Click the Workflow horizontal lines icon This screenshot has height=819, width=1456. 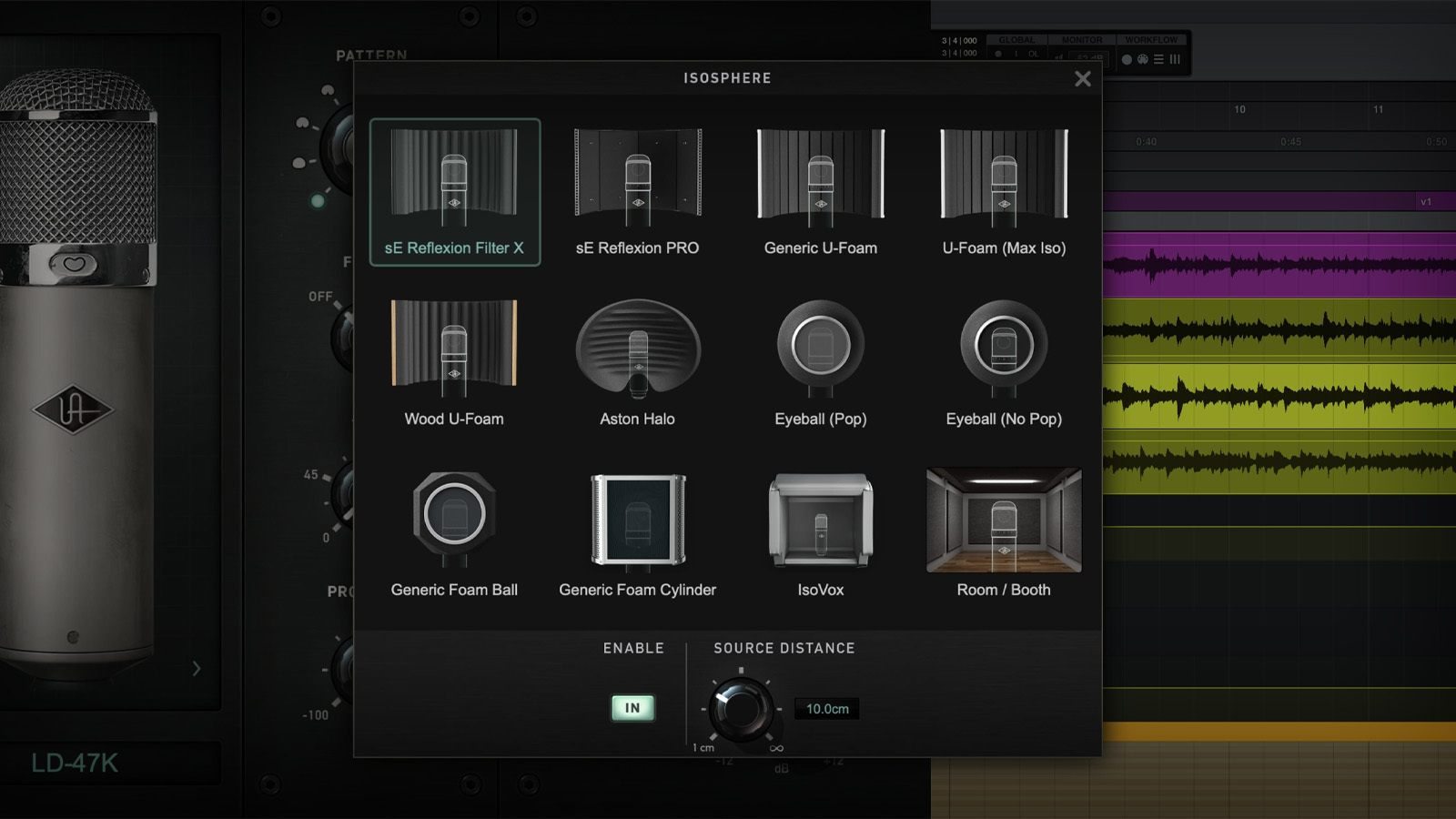tap(1158, 59)
